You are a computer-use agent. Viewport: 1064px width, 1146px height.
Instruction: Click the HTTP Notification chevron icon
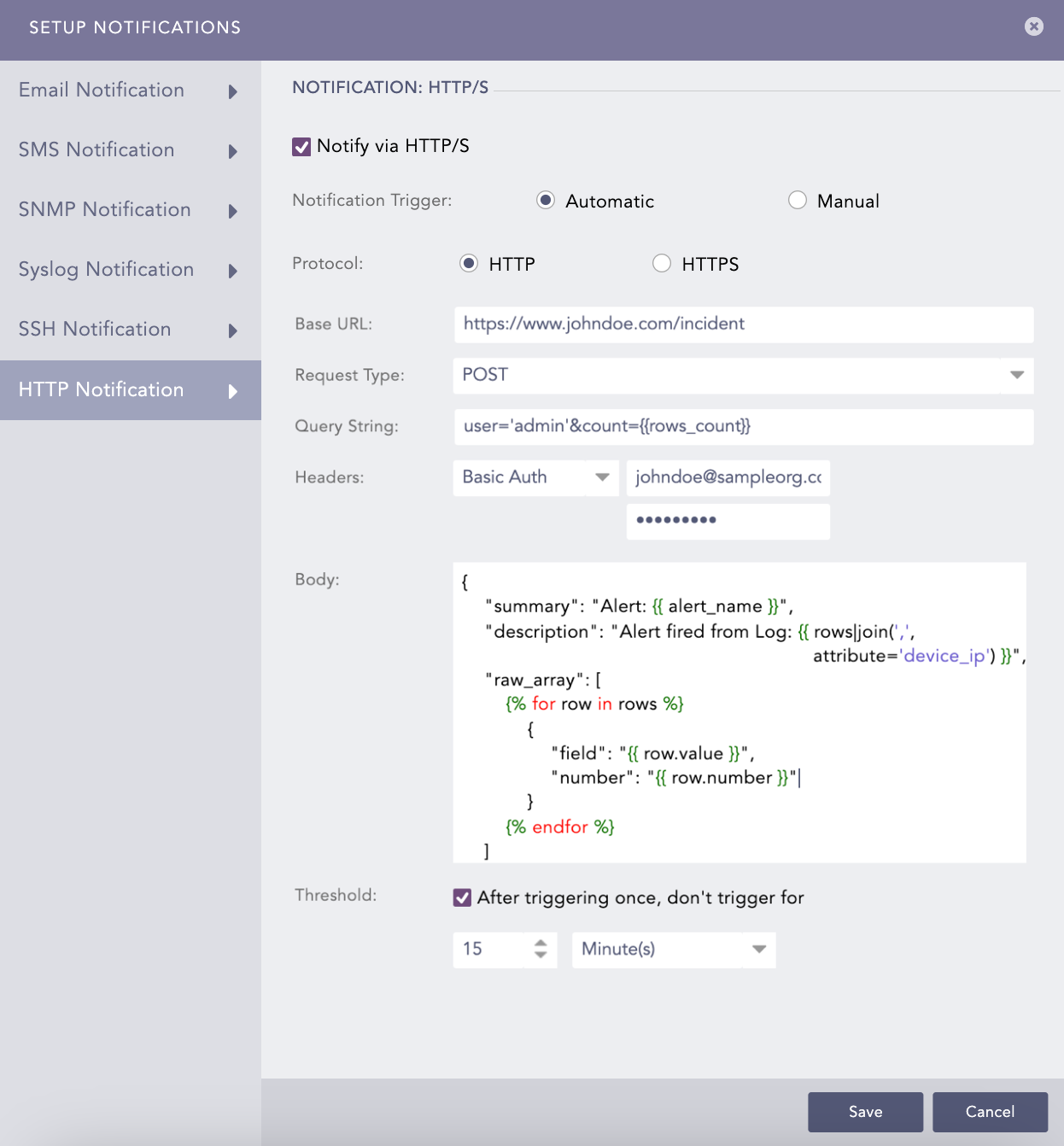pyautogui.click(x=232, y=390)
